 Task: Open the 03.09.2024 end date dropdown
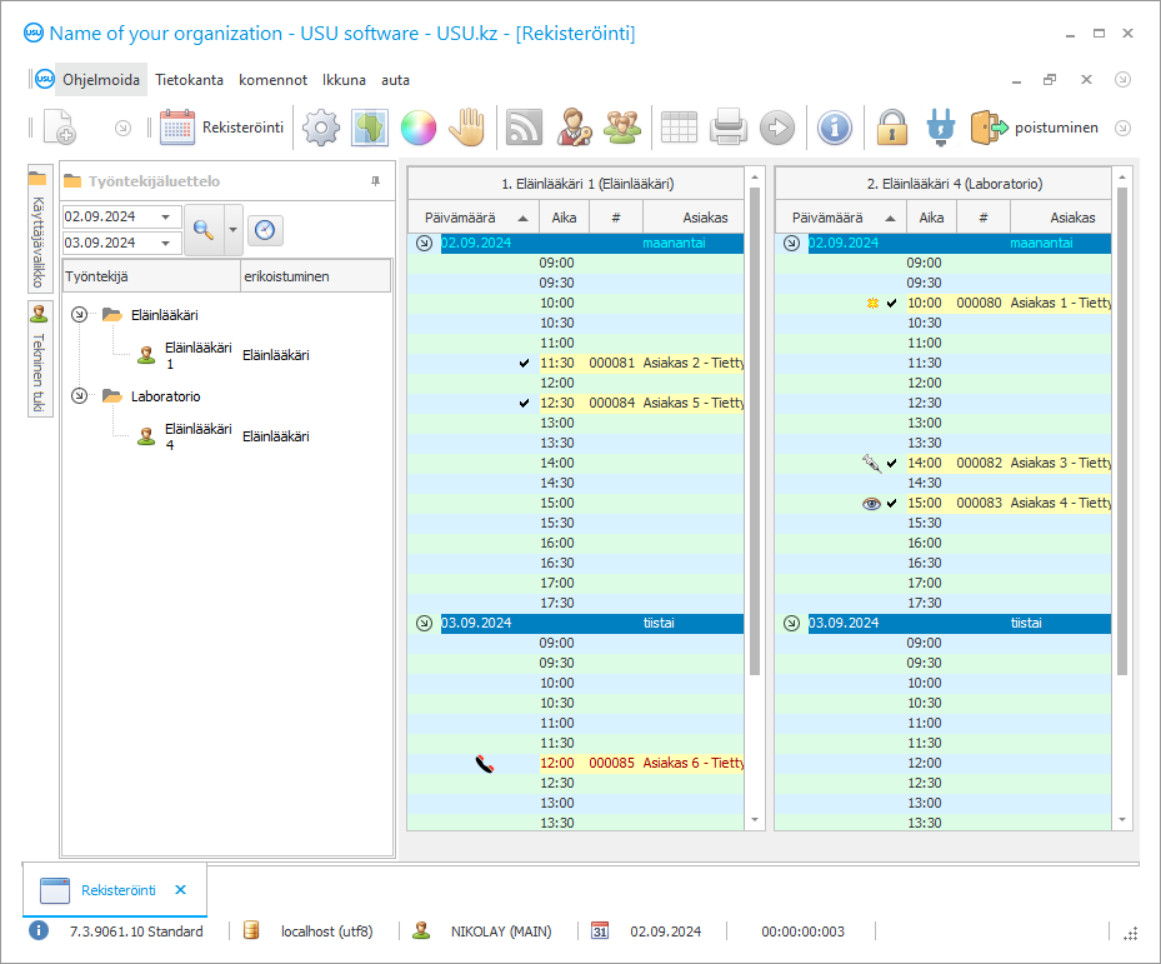point(166,243)
